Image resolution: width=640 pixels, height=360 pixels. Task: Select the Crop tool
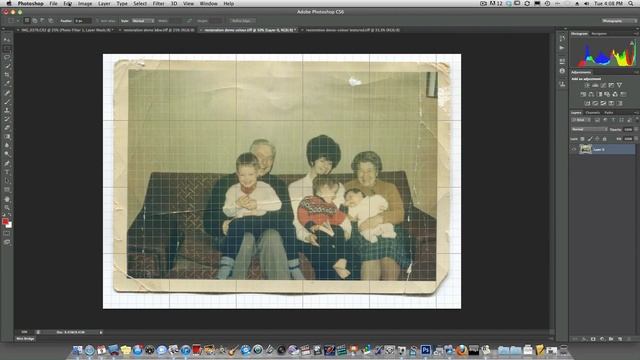tap(7, 75)
